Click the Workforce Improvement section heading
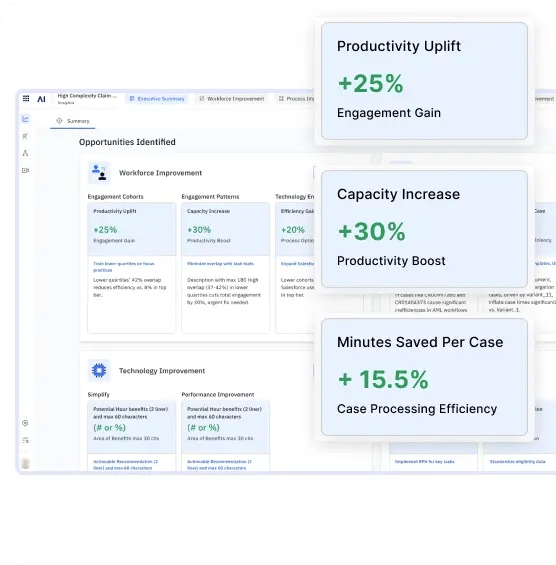The width and height of the screenshot is (556, 565). [160, 173]
